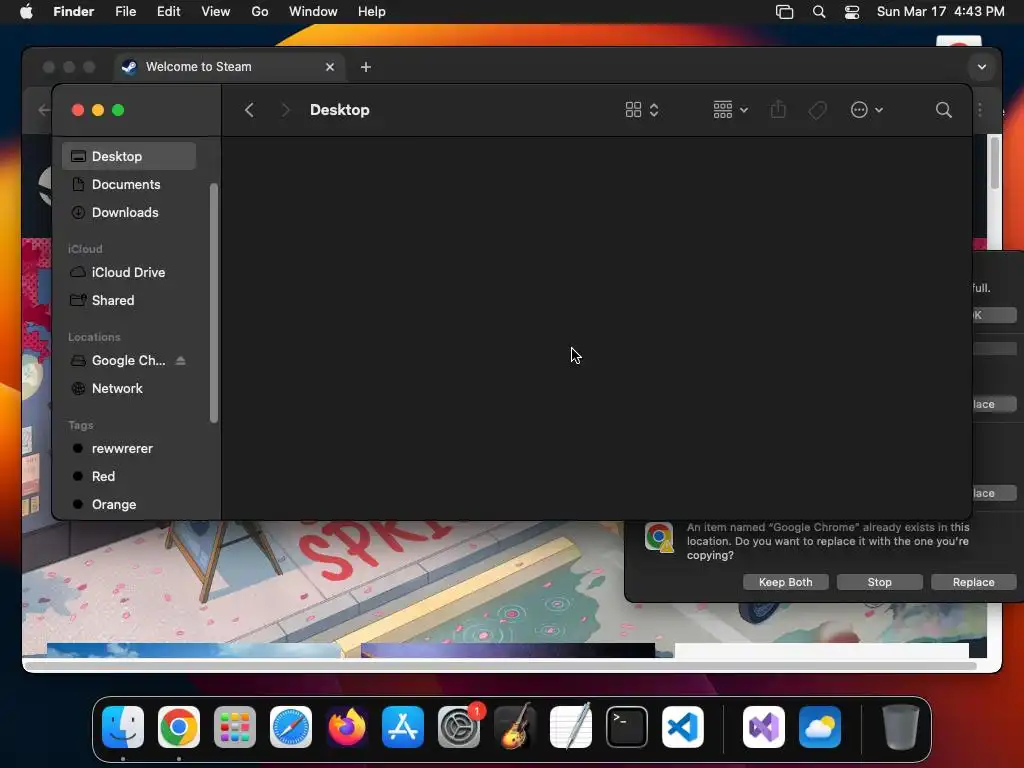The width and height of the screenshot is (1024, 768).
Task: Open the File menu
Action: tap(125, 12)
